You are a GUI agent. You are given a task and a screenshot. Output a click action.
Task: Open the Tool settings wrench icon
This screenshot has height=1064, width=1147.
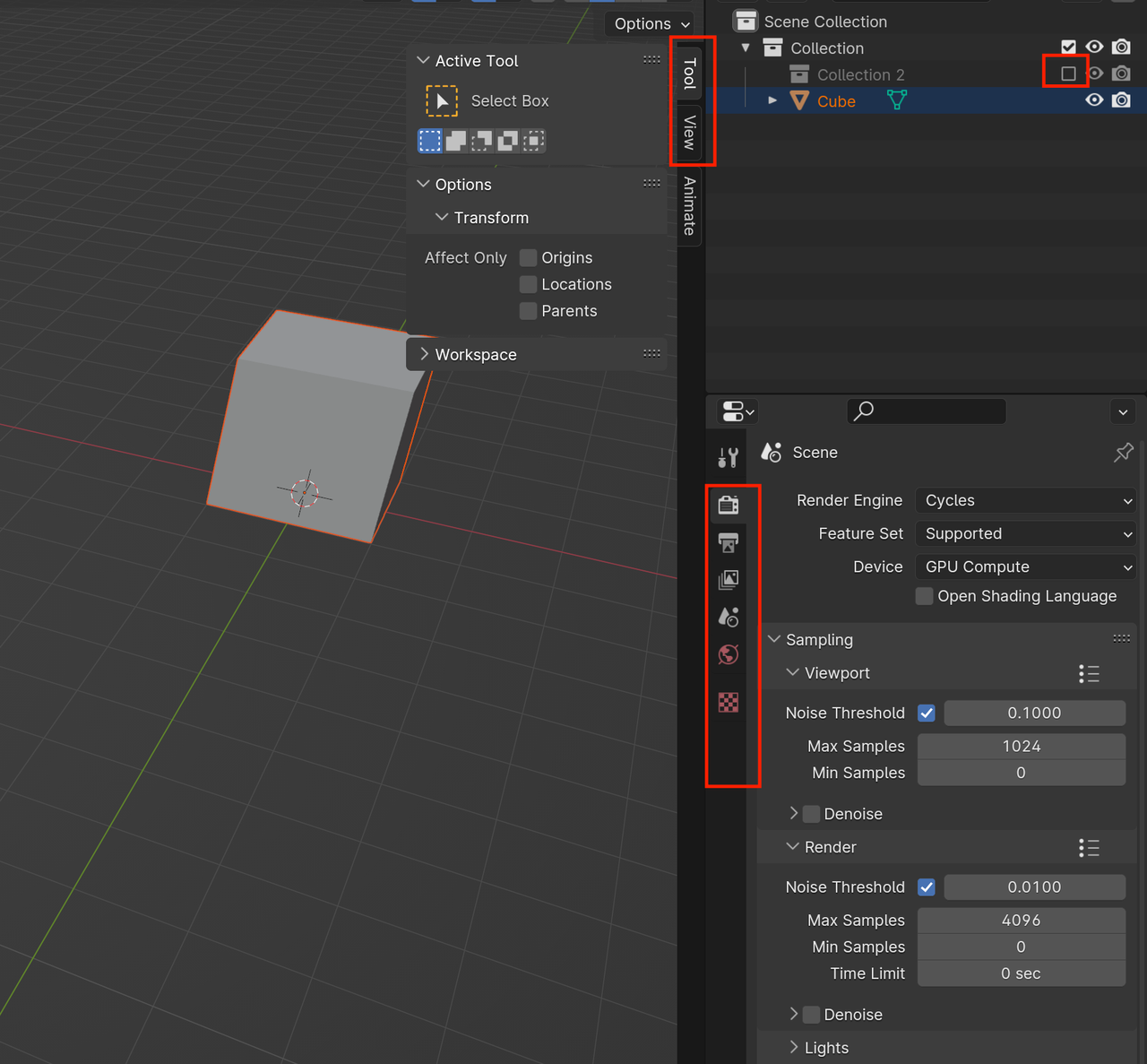coord(729,458)
